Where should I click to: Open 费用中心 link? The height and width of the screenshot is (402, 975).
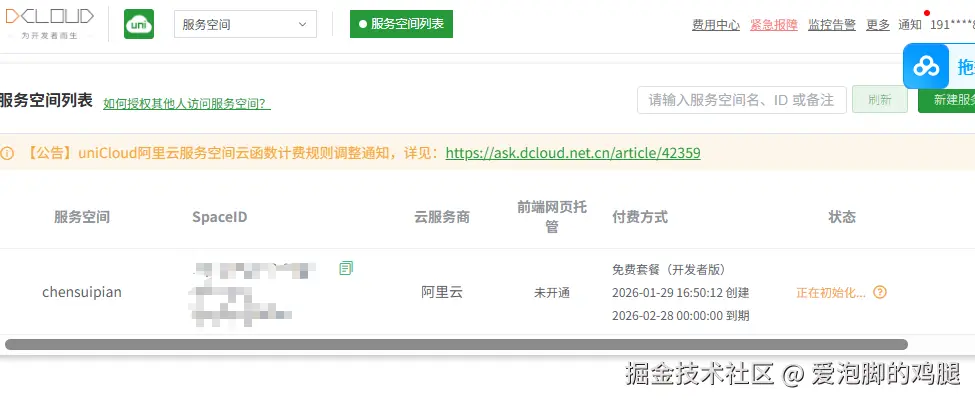point(716,25)
